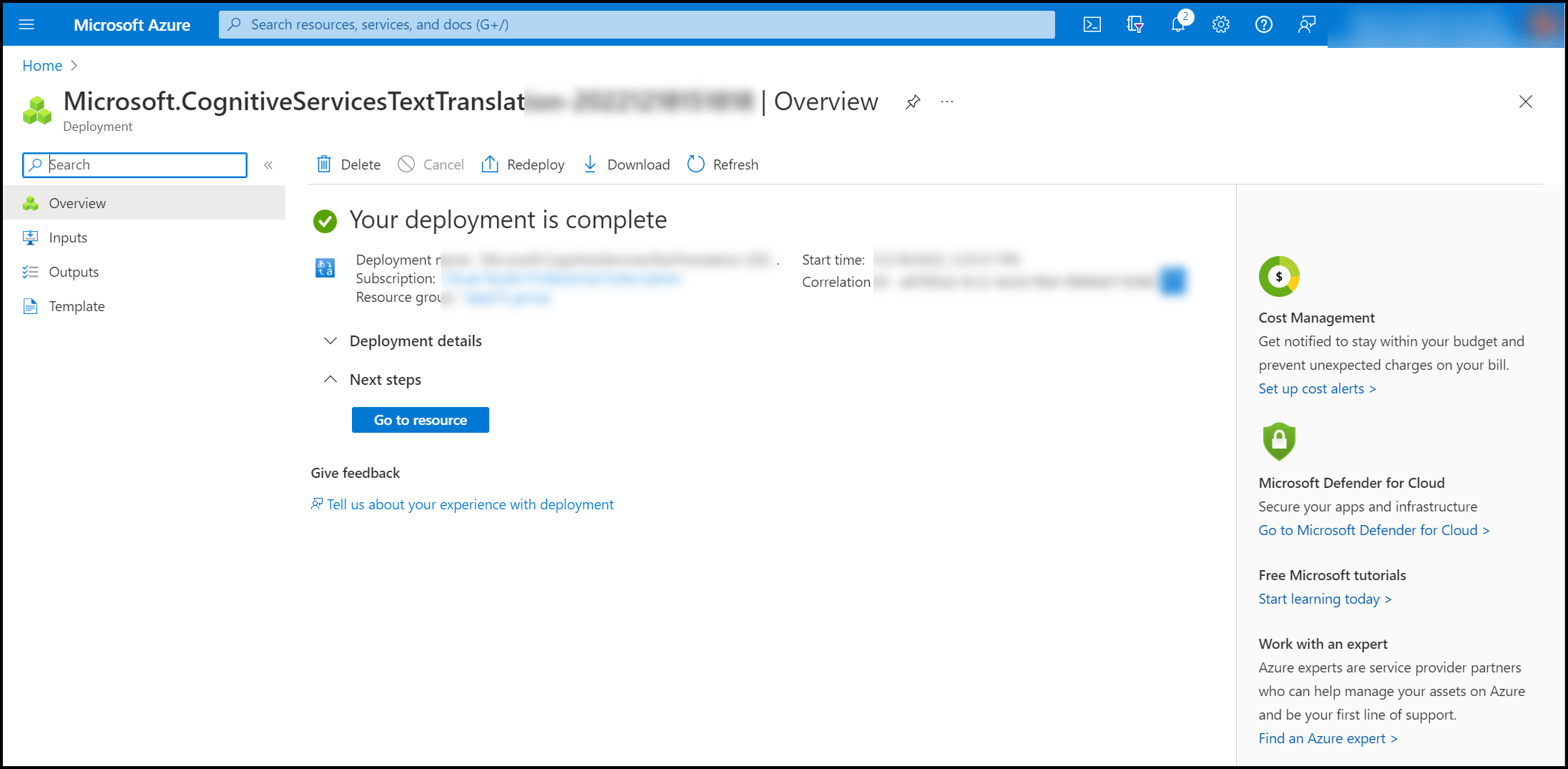Screen dimensions: 1568x769
Task: Click the green deployment complete checkmark
Action: point(325,221)
